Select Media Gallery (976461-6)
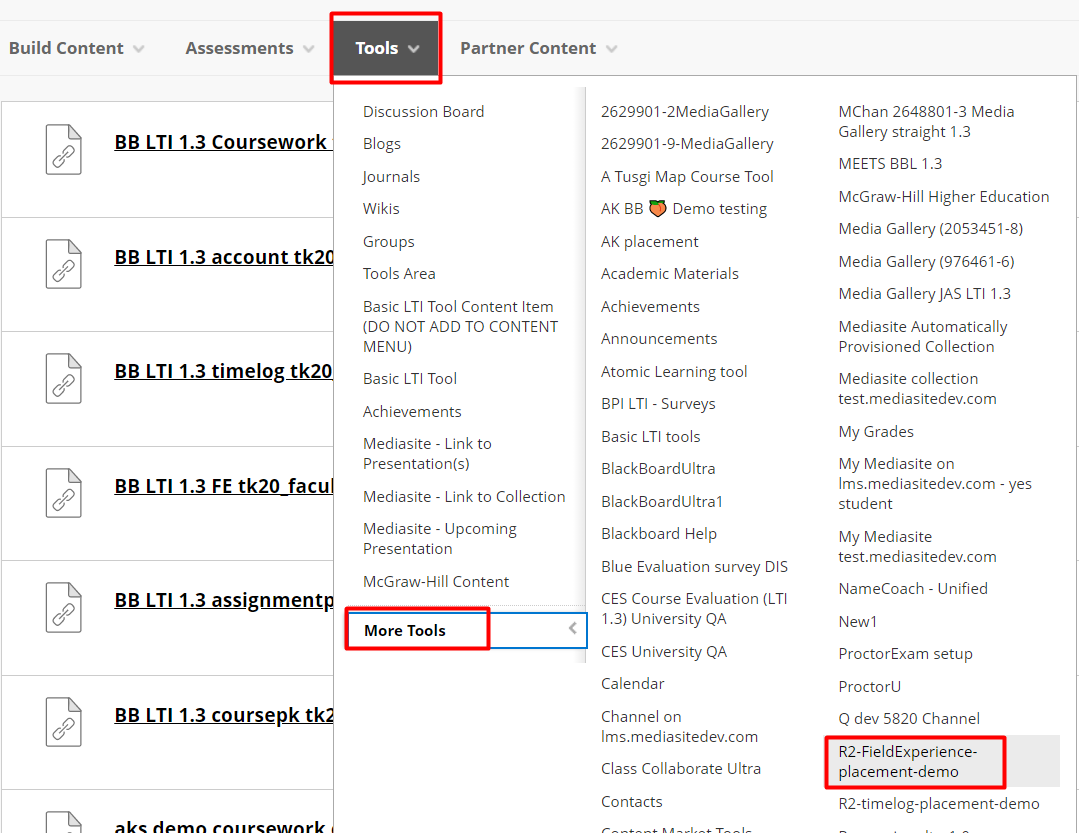 926,261
